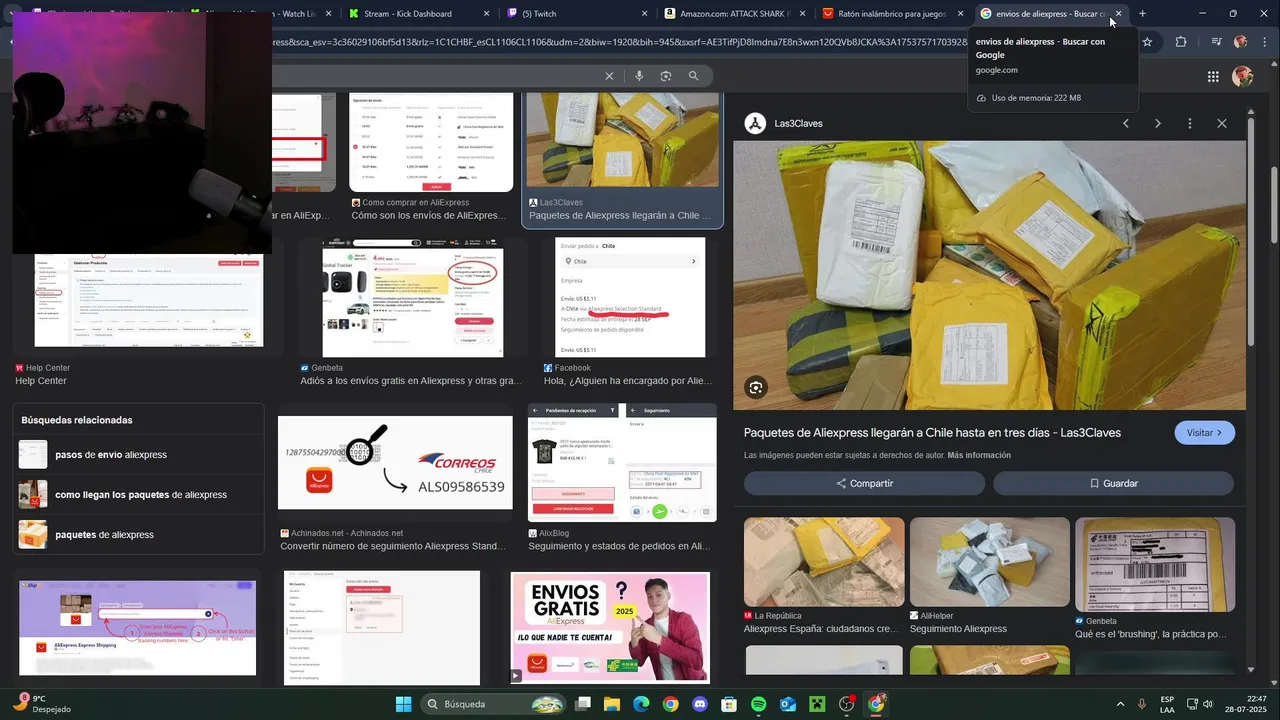Open OBS Studio from taskbar
The width and height of the screenshot is (1280, 720).
847,704
